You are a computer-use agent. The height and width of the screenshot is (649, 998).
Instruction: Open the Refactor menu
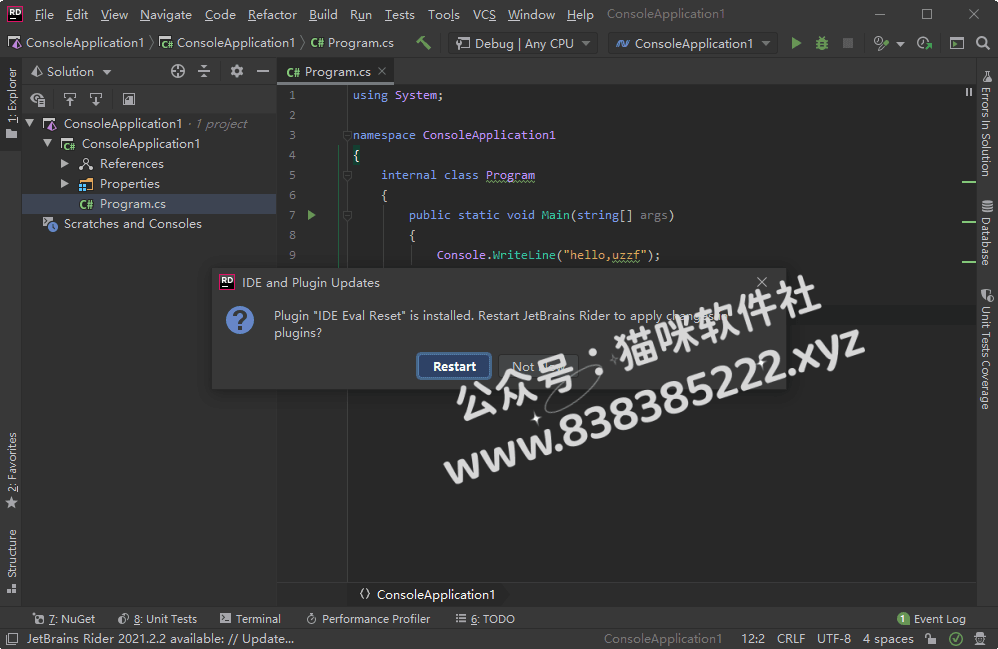click(x=272, y=14)
